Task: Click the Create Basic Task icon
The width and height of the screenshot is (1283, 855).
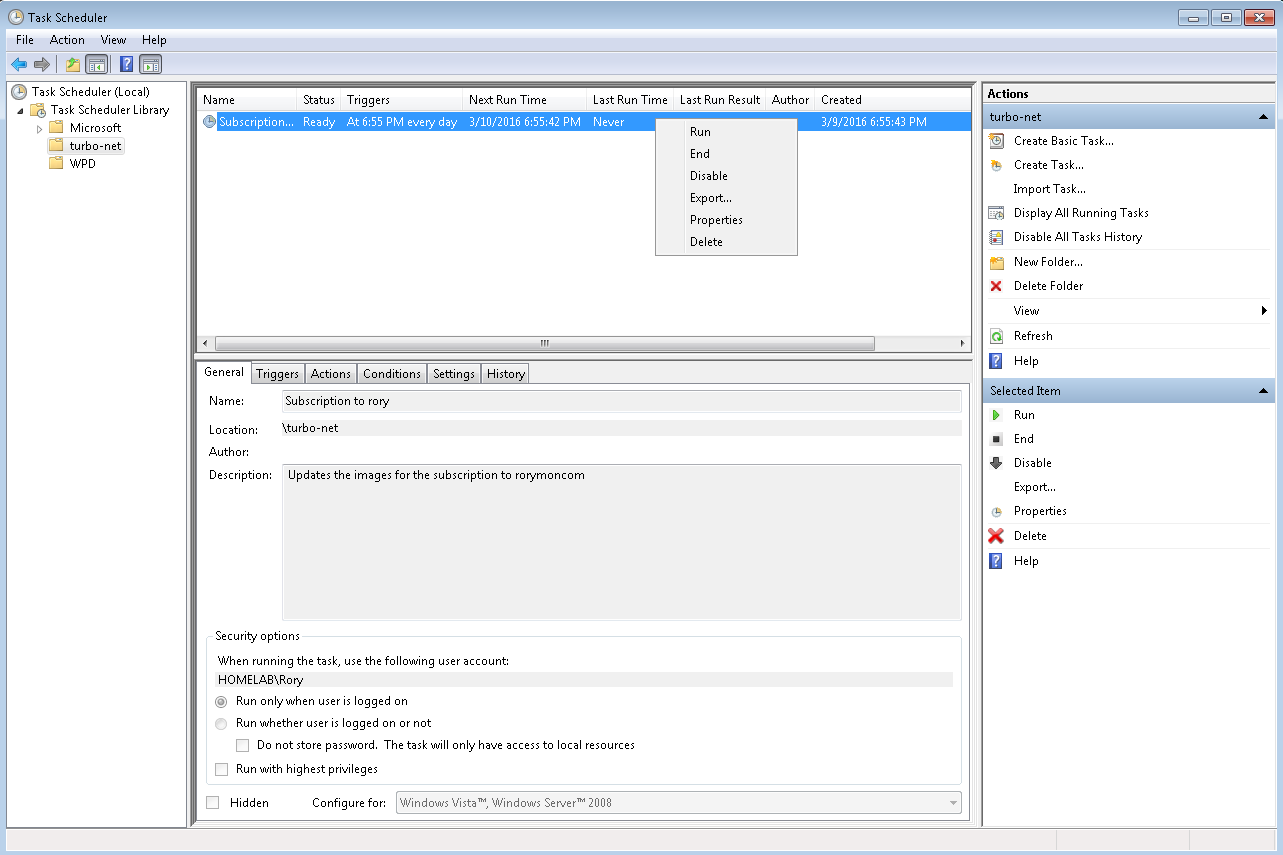Action: point(994,141)
